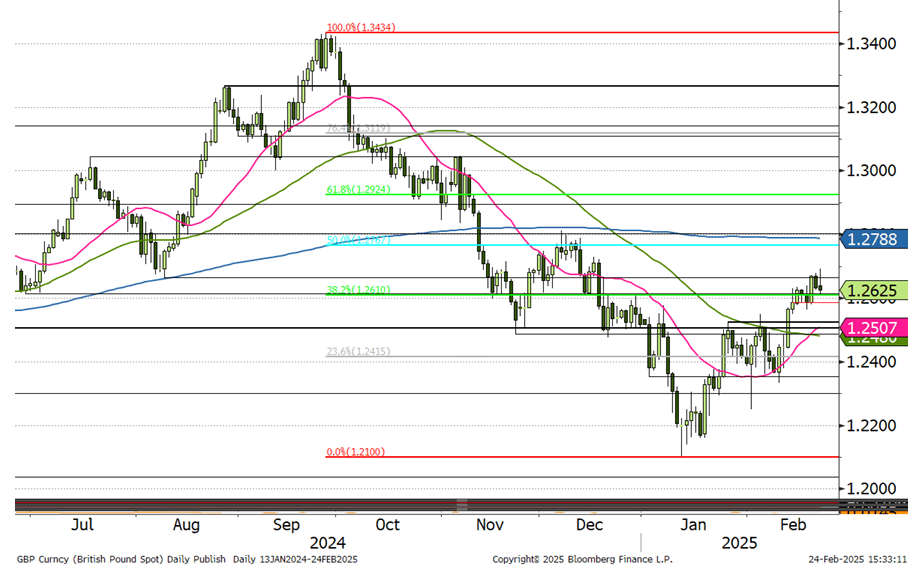Select the 100.0%(1.3434) Fibonacci label
919x575 pixels.
(x=361, y=28)
